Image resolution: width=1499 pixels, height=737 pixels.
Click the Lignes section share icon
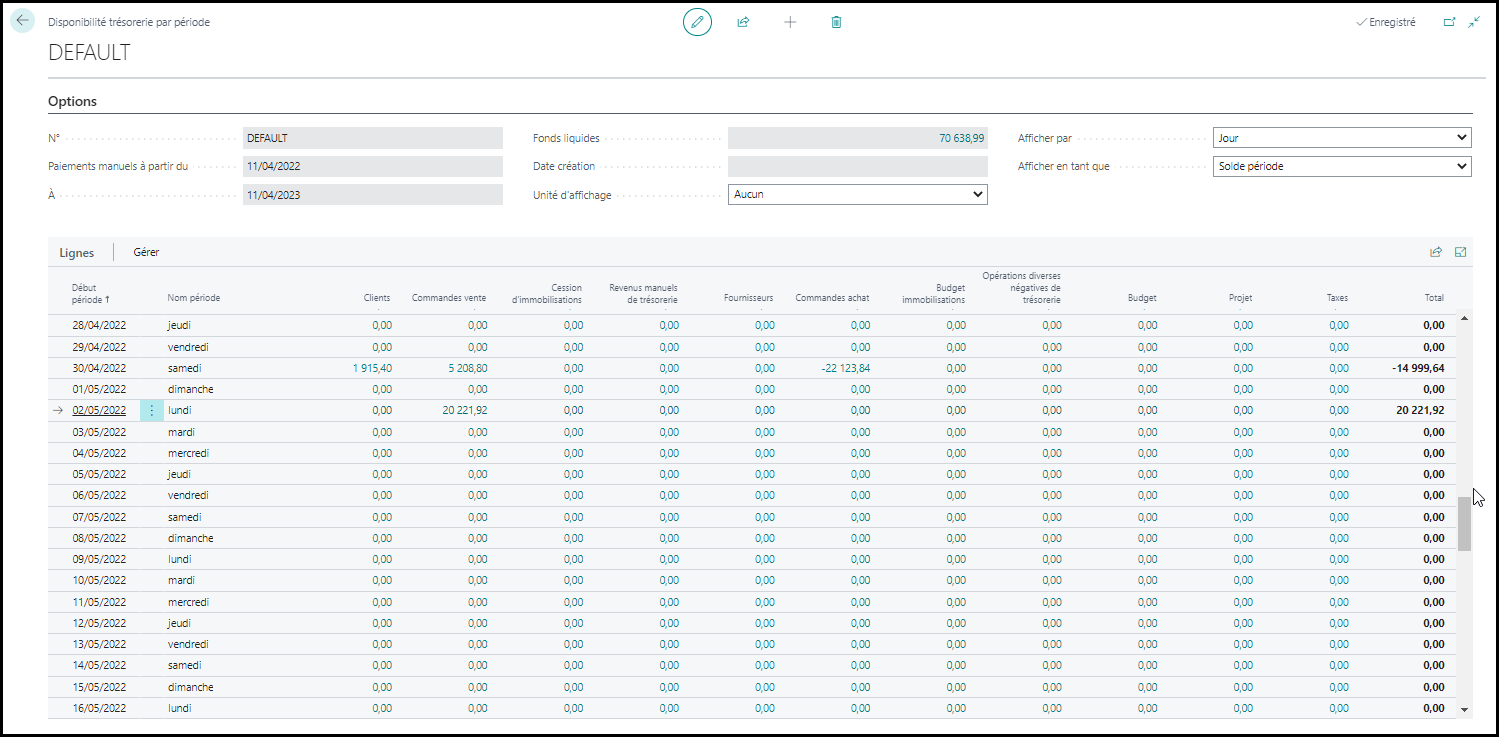(1436, 253)
